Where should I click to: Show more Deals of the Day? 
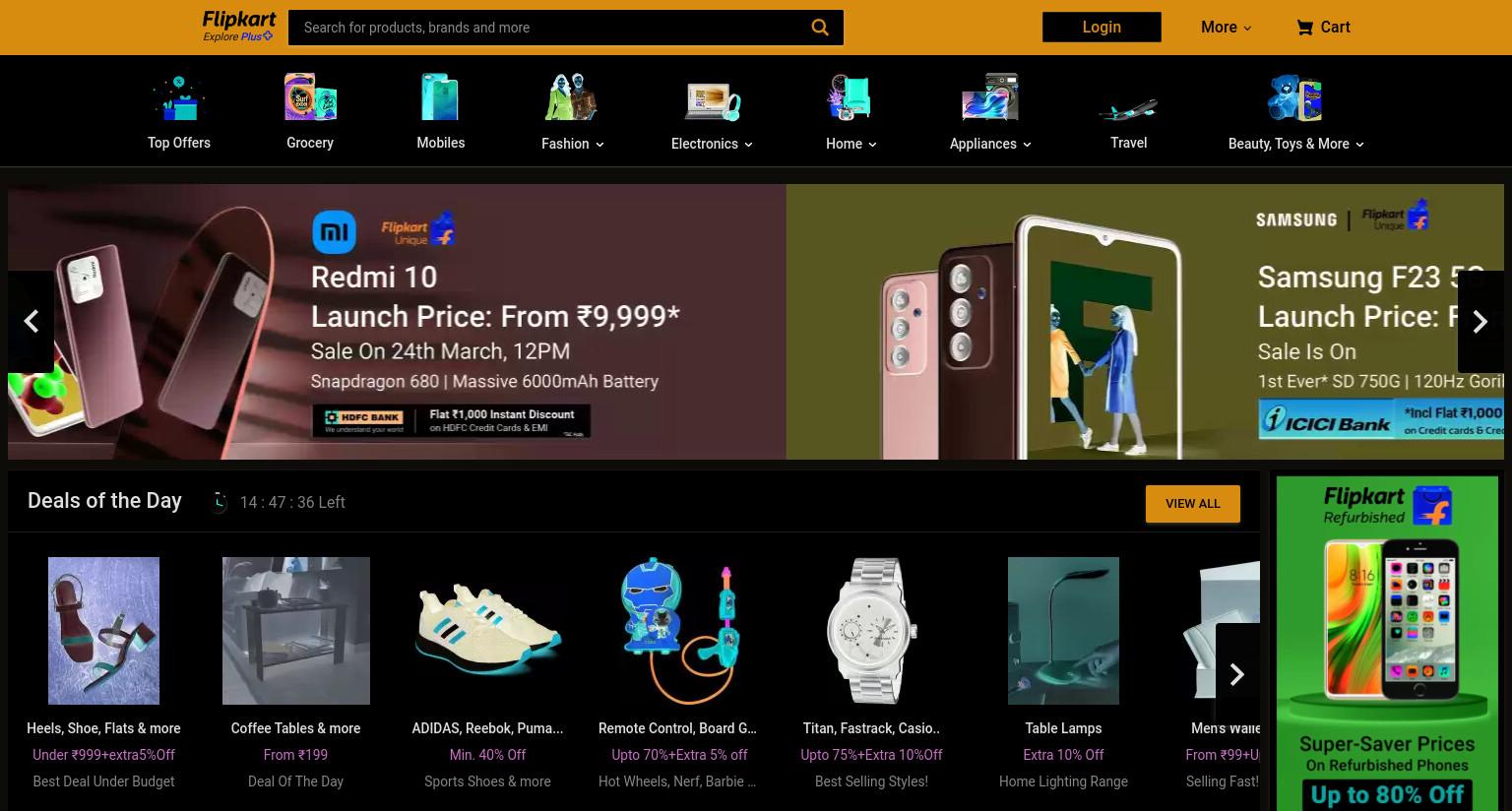(1237, 674)
